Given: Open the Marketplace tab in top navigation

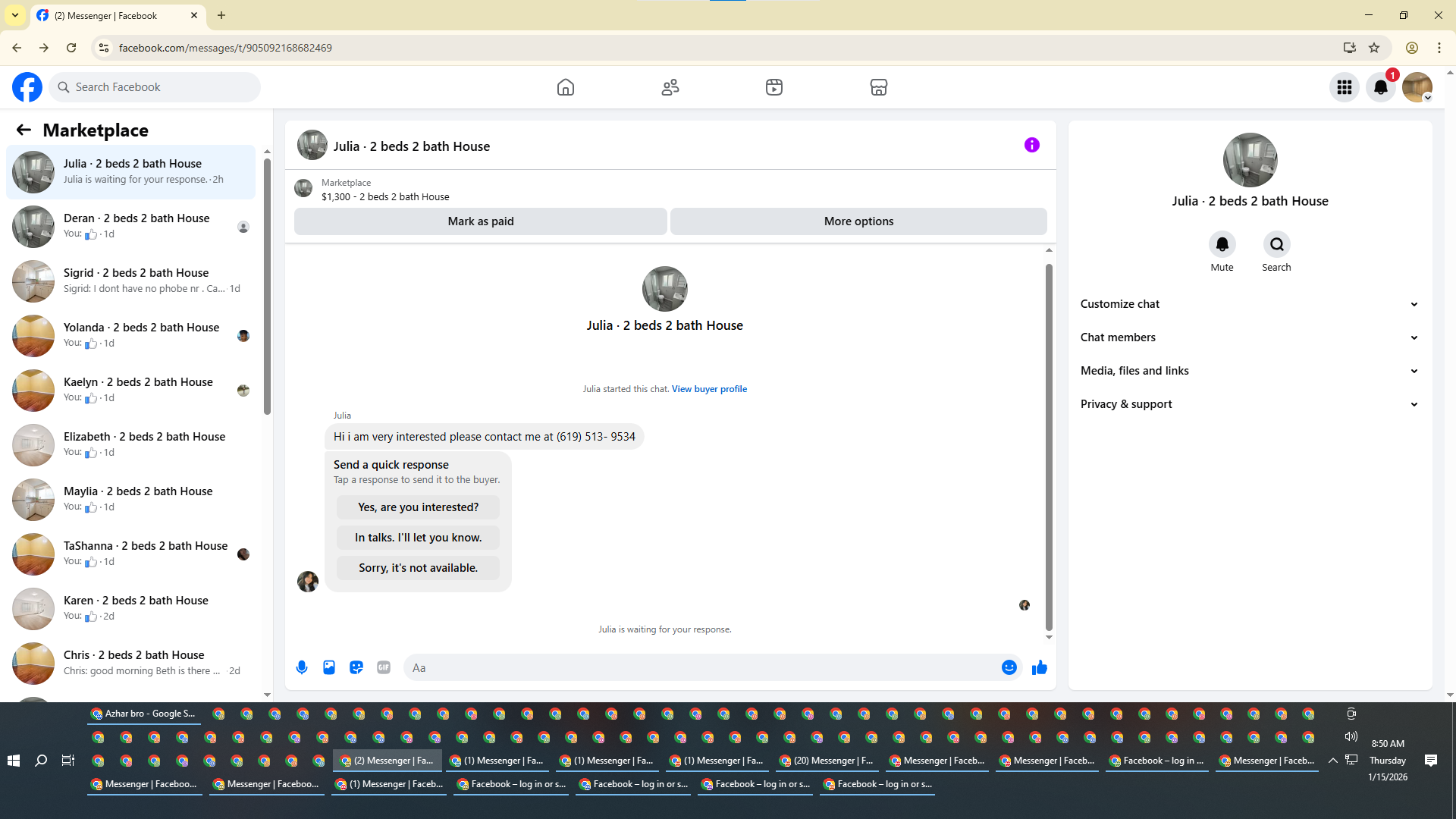Looking at the screenshot, I should (878, 87).
